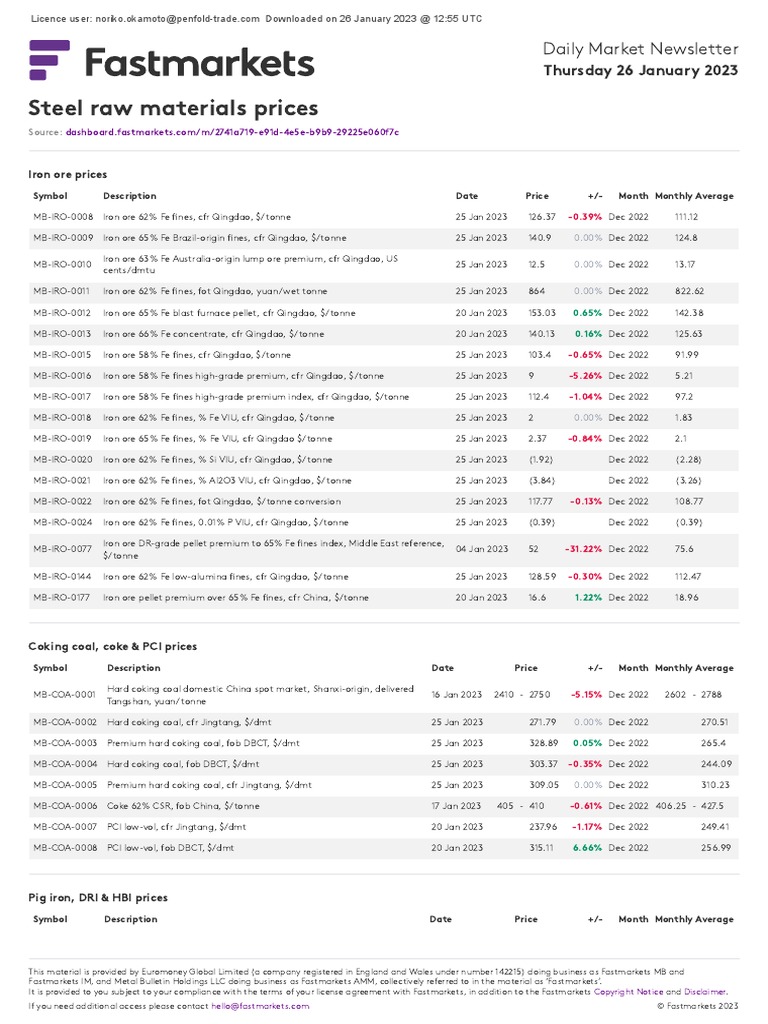
Task: Click the Daily Market Newsletter title
Action: click(x=640, y=49)
